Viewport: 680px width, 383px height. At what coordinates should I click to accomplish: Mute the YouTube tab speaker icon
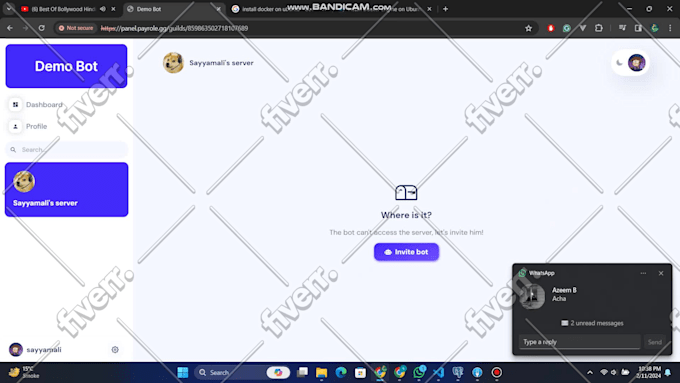pyautogui.click(x=103, y=9)
